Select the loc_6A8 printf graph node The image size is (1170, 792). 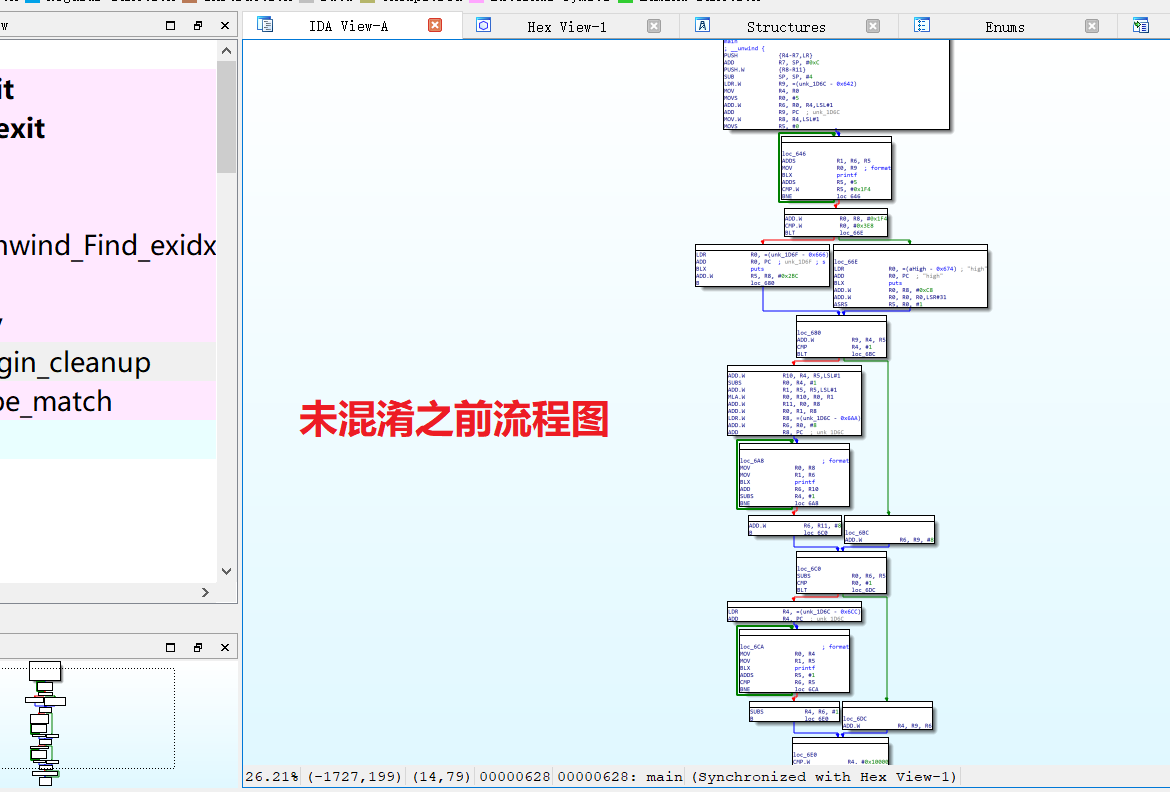point(794,475)
